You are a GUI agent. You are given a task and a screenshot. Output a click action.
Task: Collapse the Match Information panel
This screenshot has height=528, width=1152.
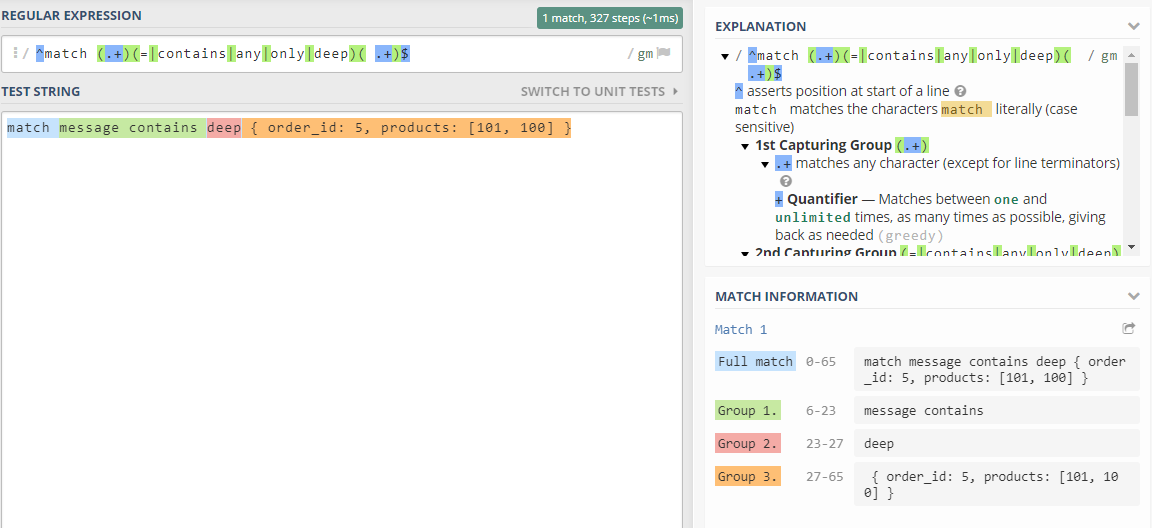pos(1133,297)
